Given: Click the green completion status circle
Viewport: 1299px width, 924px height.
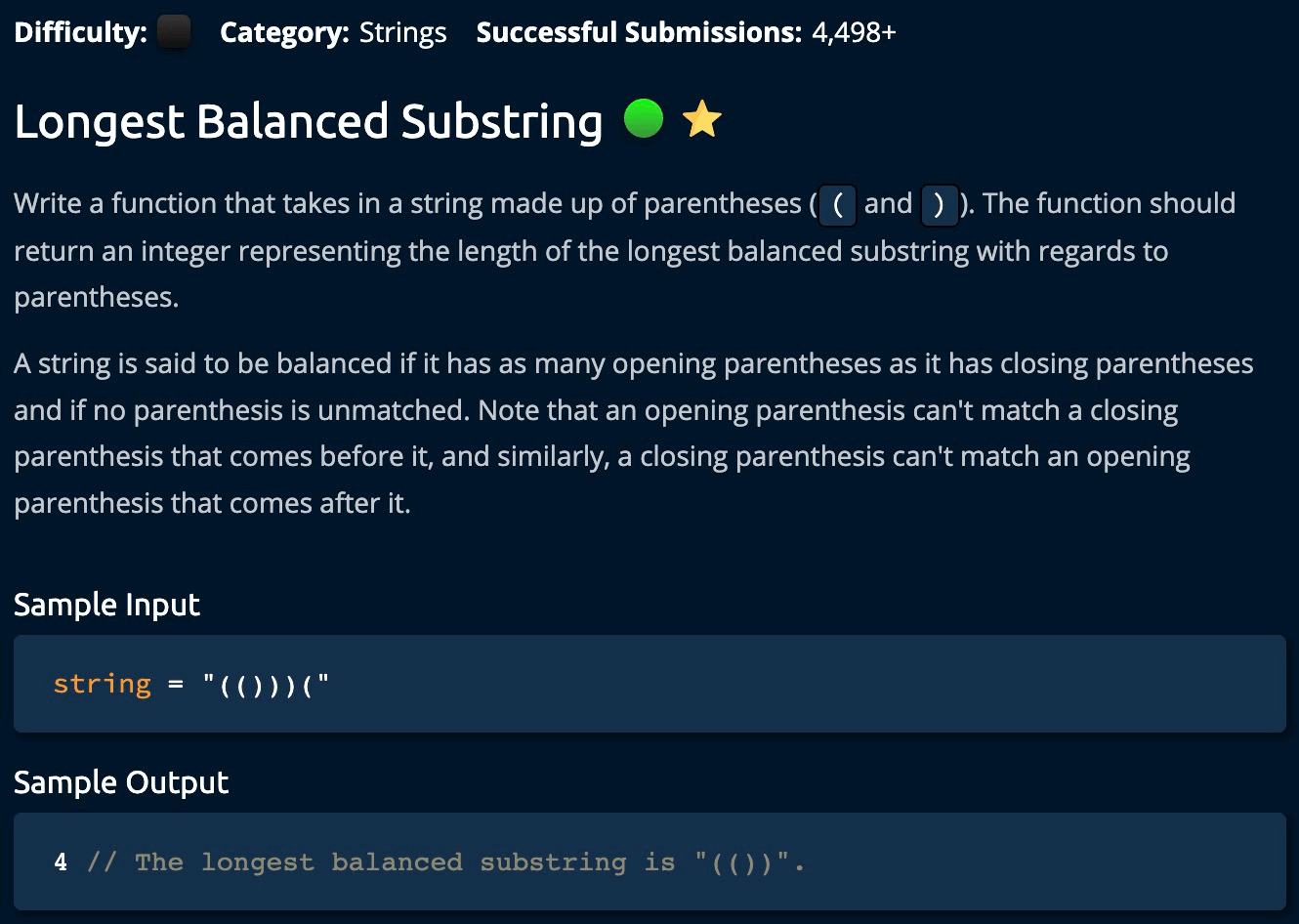Looking at the screenshot, I should 644,119.
